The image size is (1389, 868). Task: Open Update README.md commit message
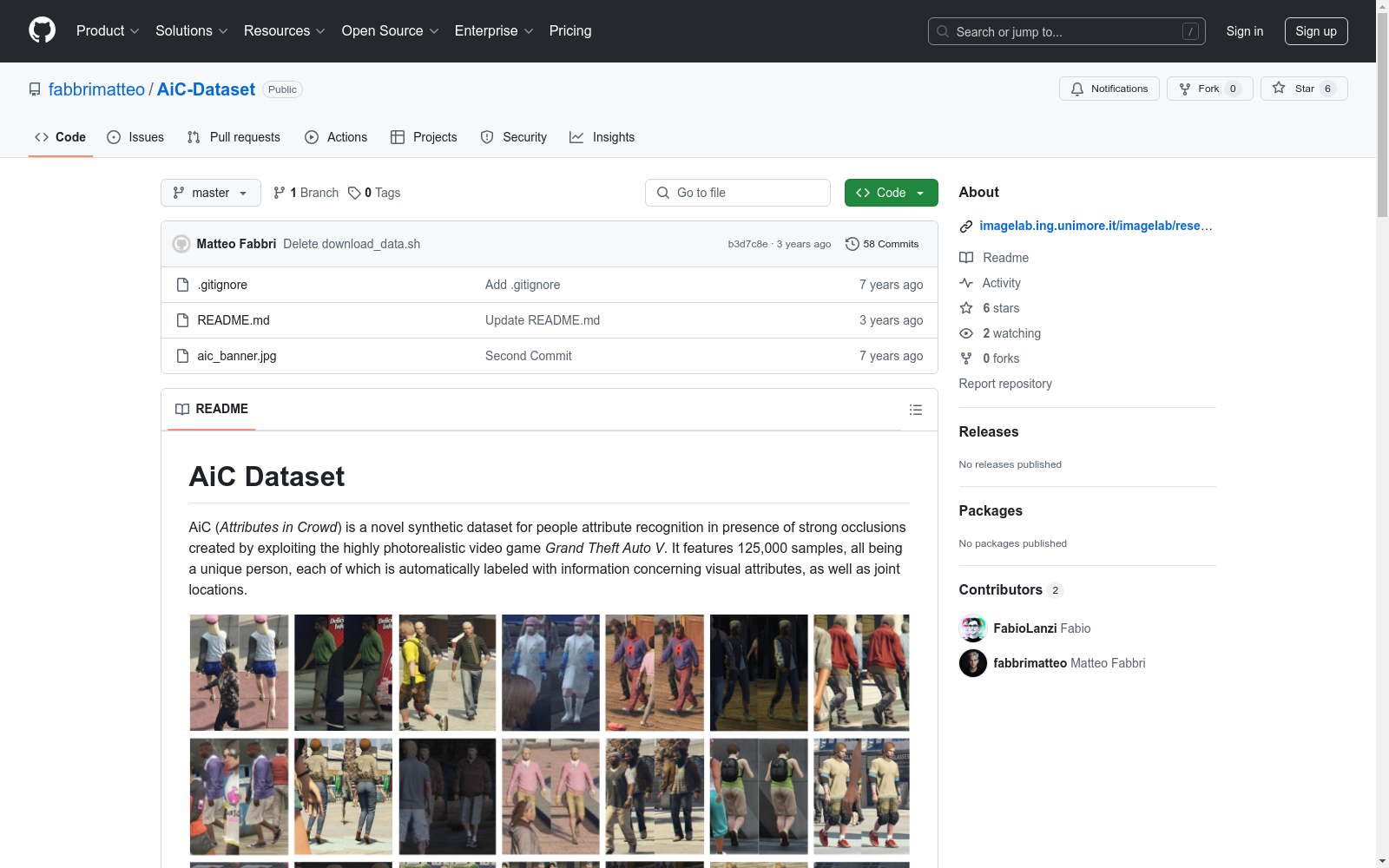pos(543,320)
